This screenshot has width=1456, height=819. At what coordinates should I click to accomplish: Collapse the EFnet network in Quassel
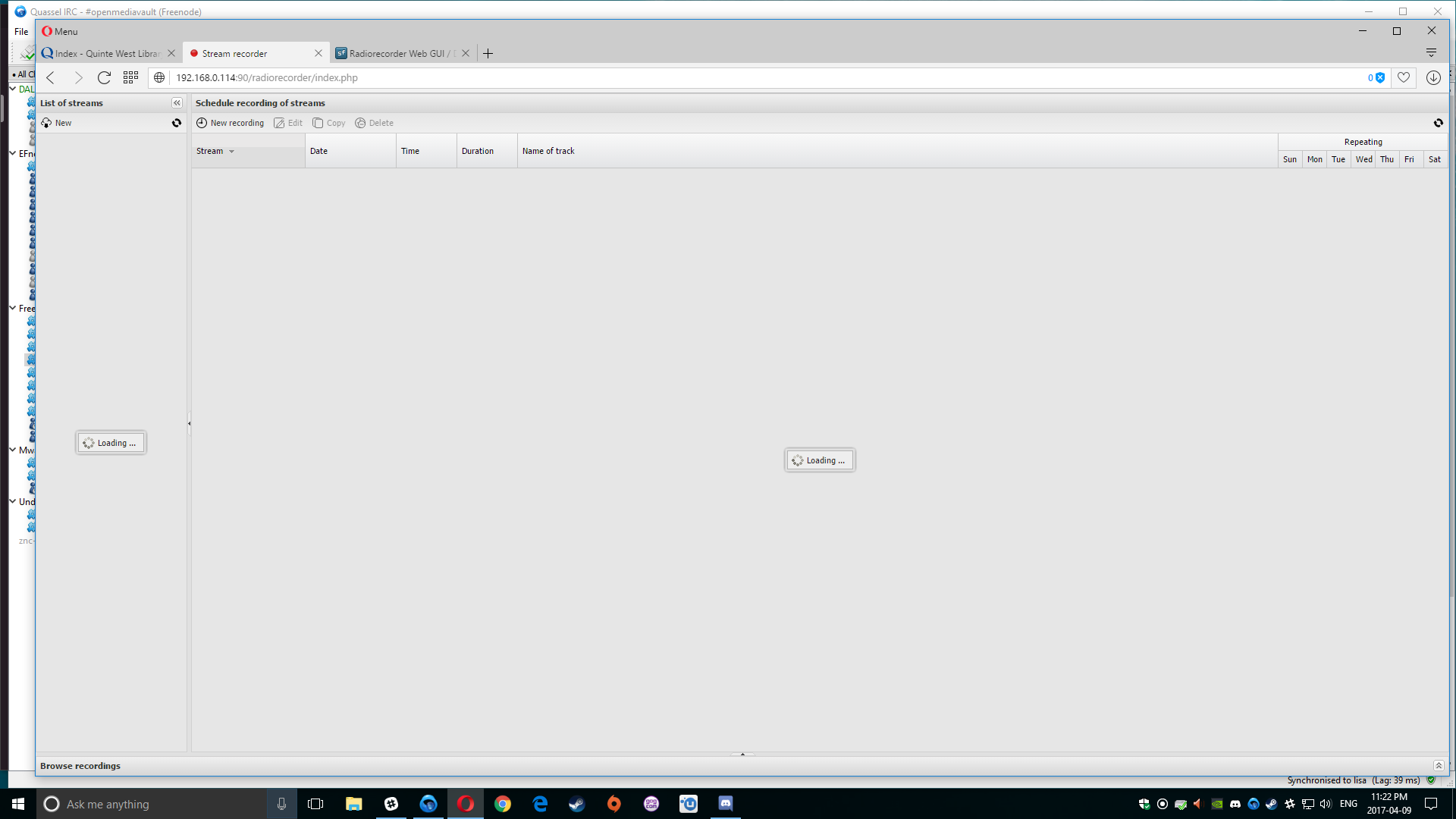pyautogui.click(x=13, y=153)
